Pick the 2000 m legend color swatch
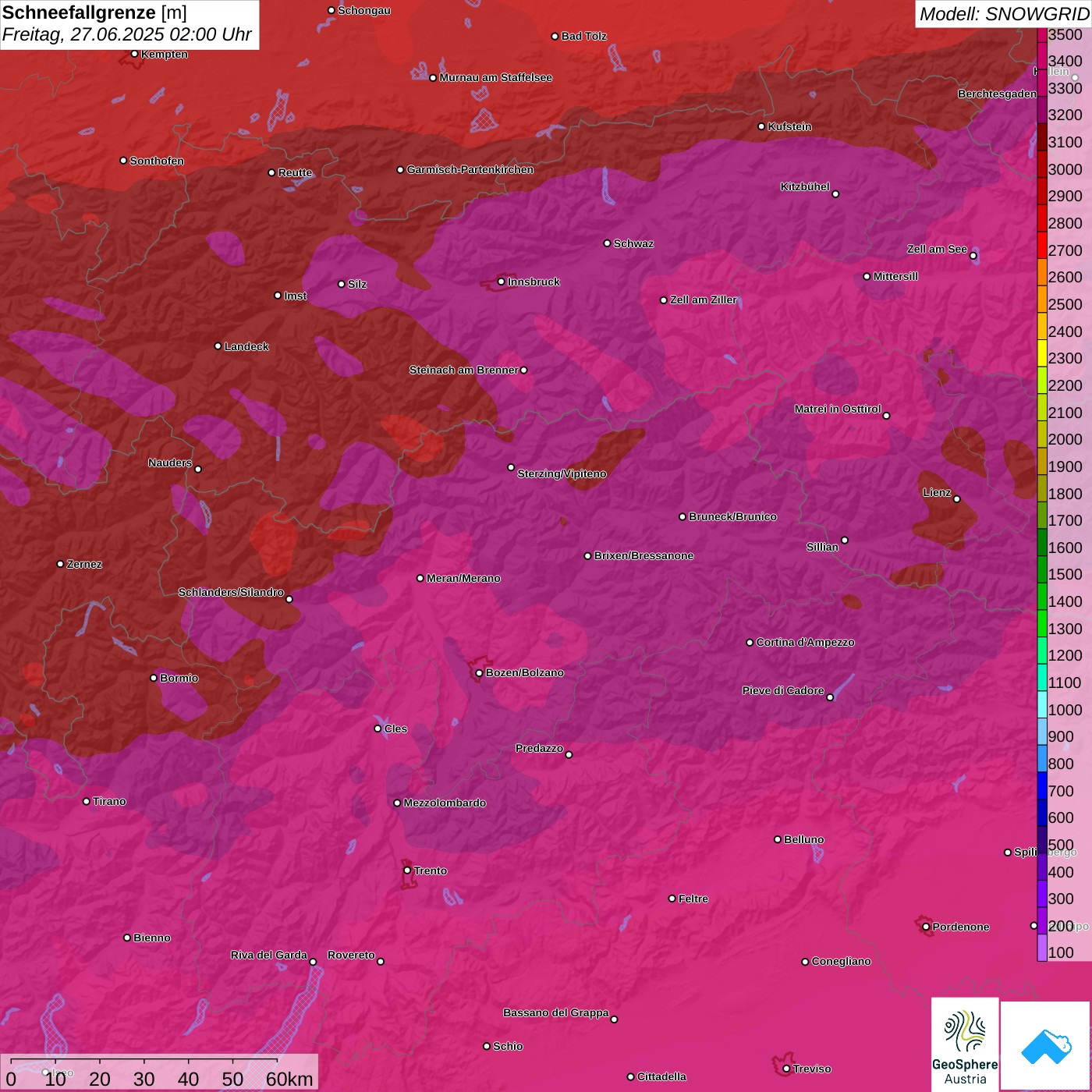The height and width of the screenshot is (1092, 1092). coord(1042,434)
